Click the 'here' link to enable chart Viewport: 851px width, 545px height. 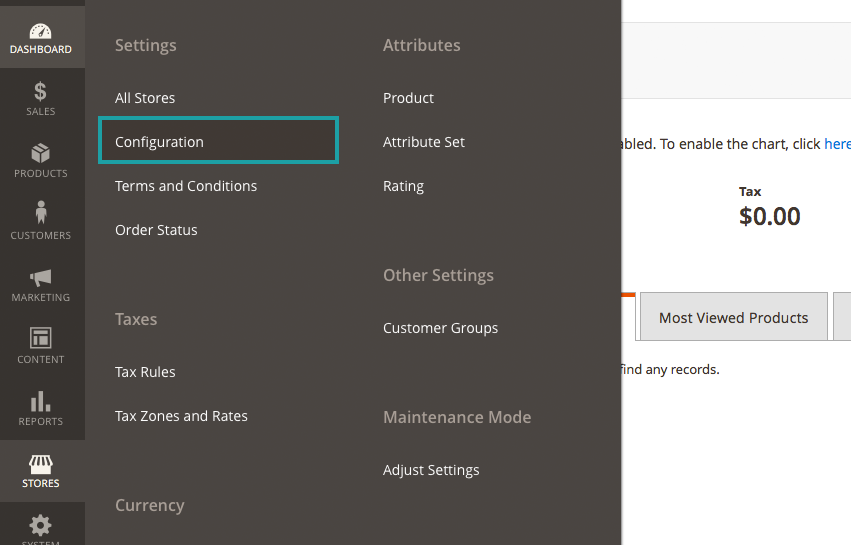point(837,144)
